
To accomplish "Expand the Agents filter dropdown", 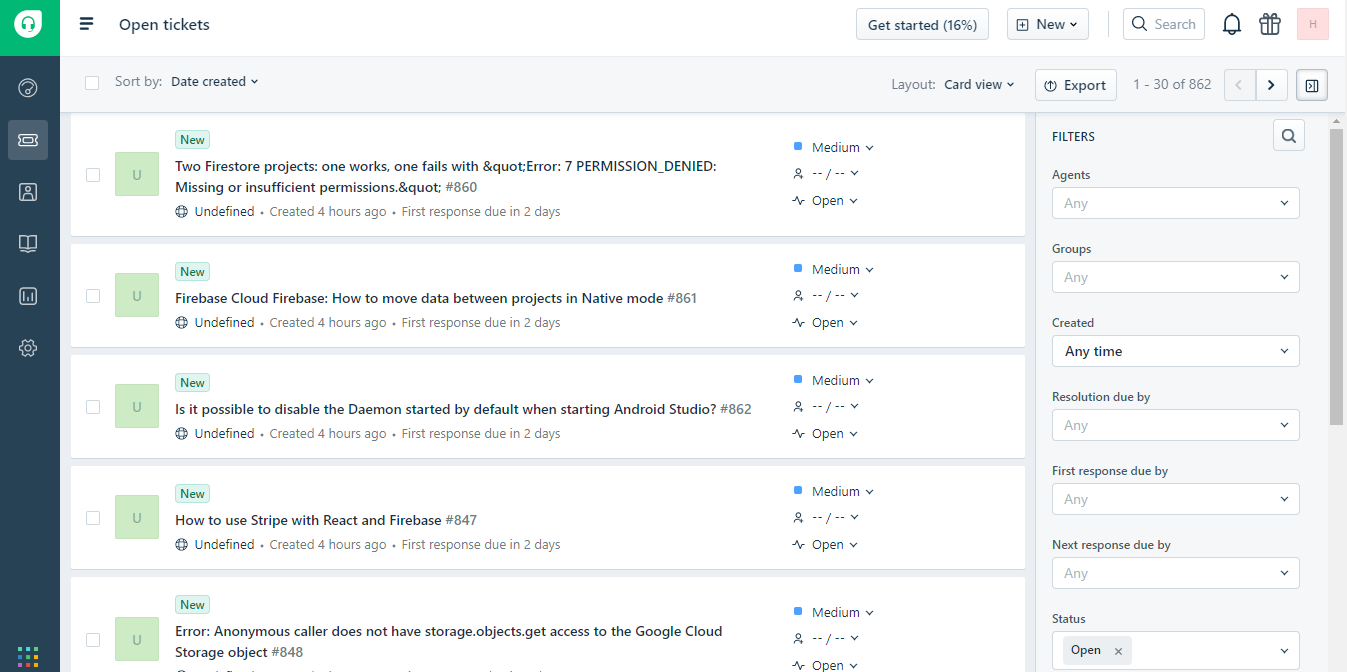I will pos(1175,203).
